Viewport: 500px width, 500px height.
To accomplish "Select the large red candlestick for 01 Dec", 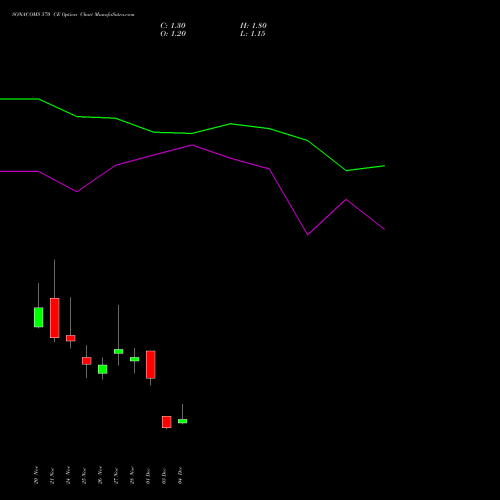I will coord(151,364).
